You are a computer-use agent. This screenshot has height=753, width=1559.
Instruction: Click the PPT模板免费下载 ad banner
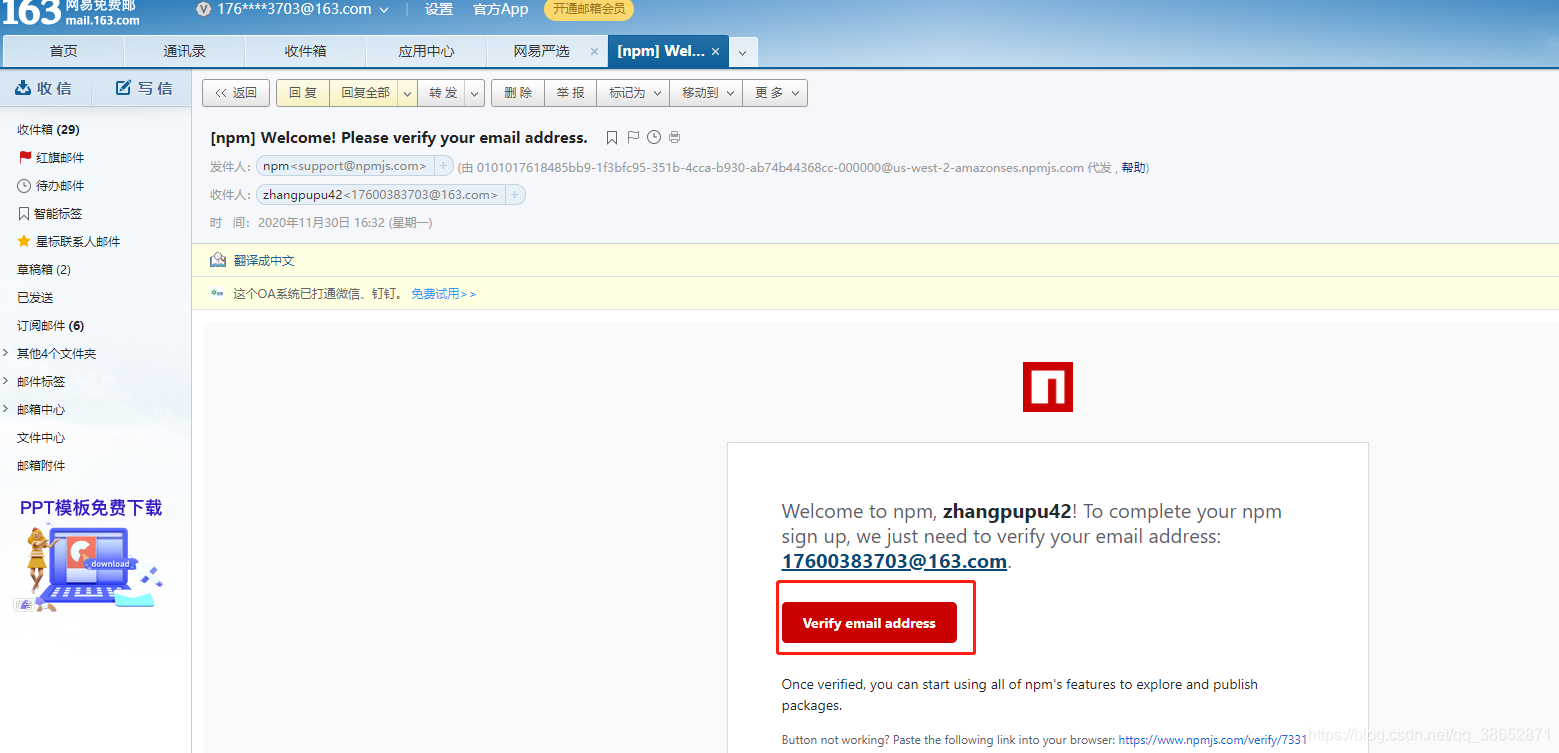(x=90, y=555)
